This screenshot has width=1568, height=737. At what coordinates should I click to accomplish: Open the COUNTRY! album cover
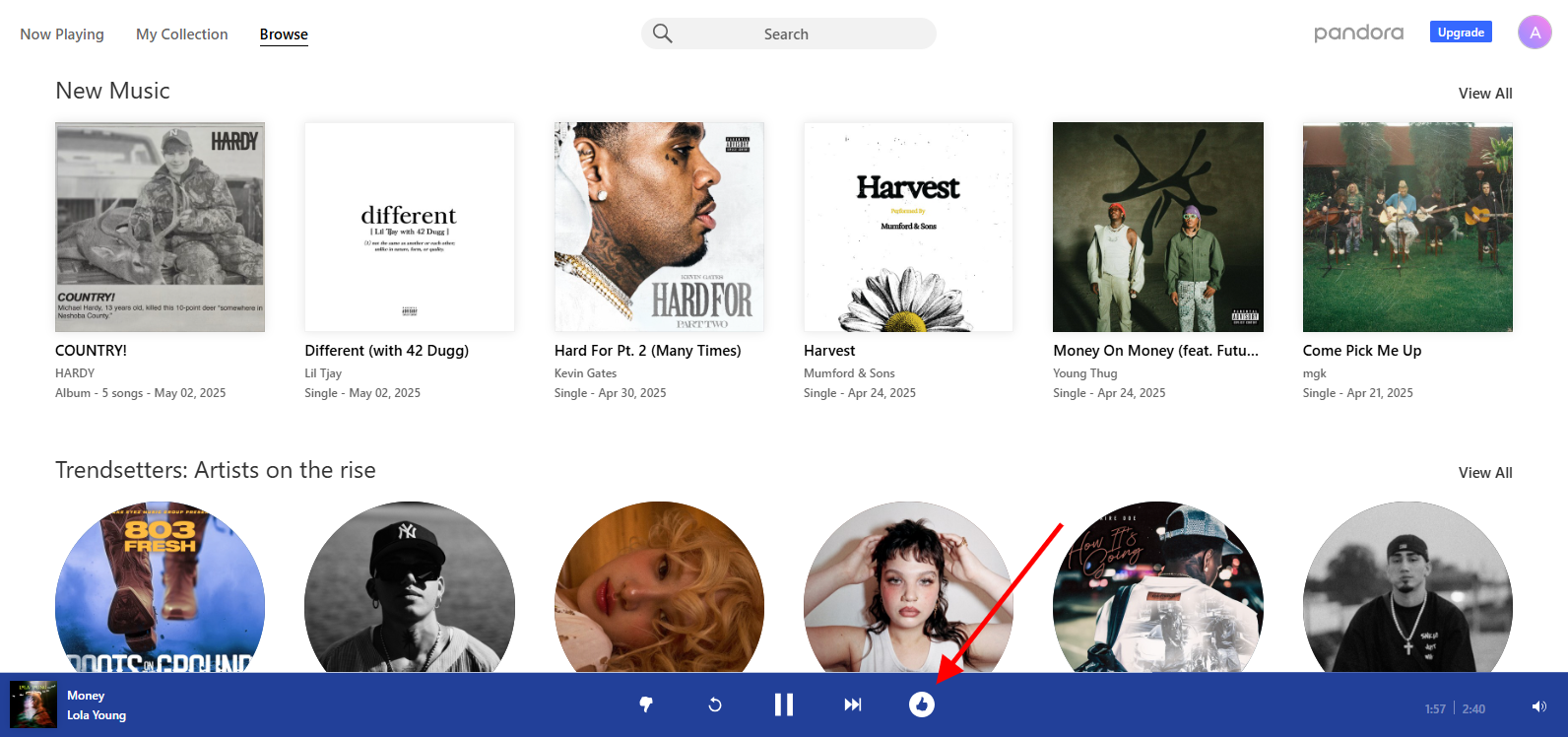pos(160,227)
